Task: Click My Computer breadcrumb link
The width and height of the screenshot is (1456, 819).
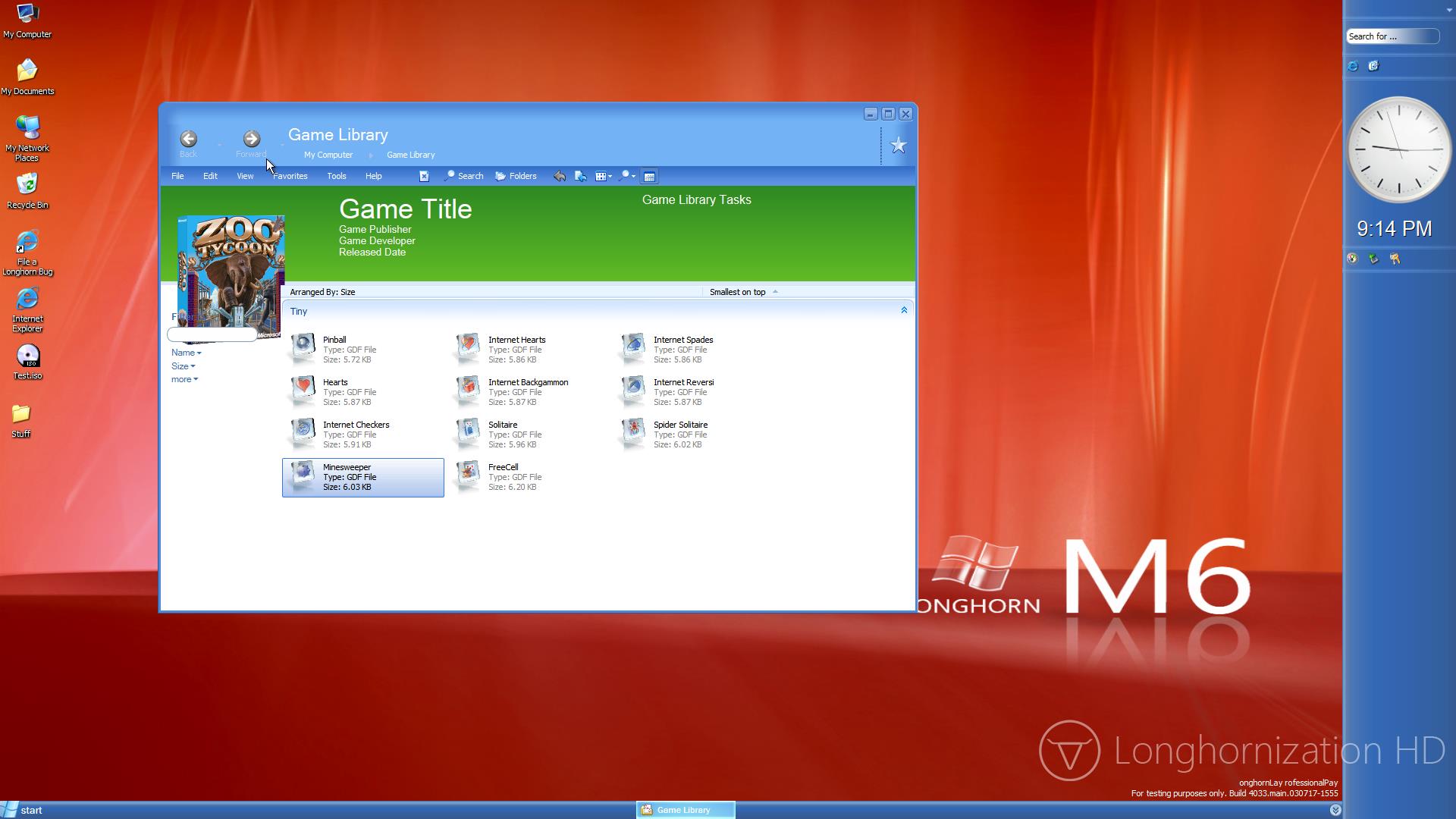Action: 328,155
